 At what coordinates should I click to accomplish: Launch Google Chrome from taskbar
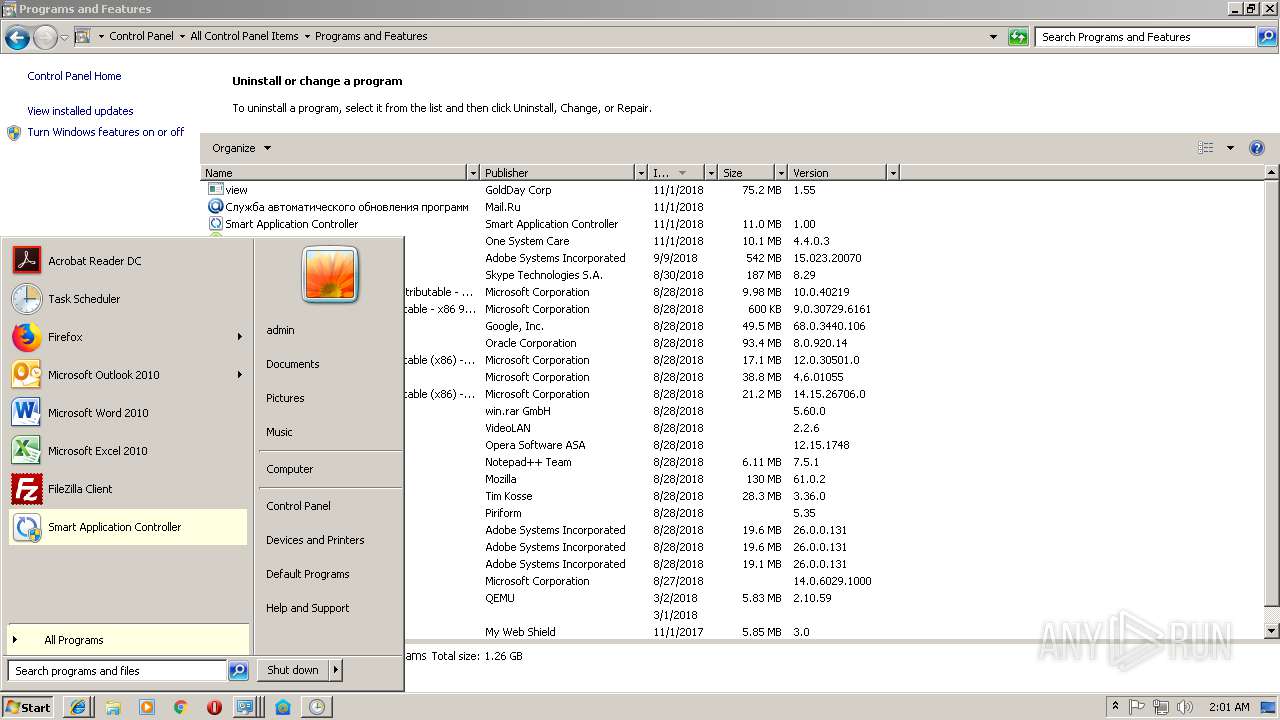click(x=180, y=707)
